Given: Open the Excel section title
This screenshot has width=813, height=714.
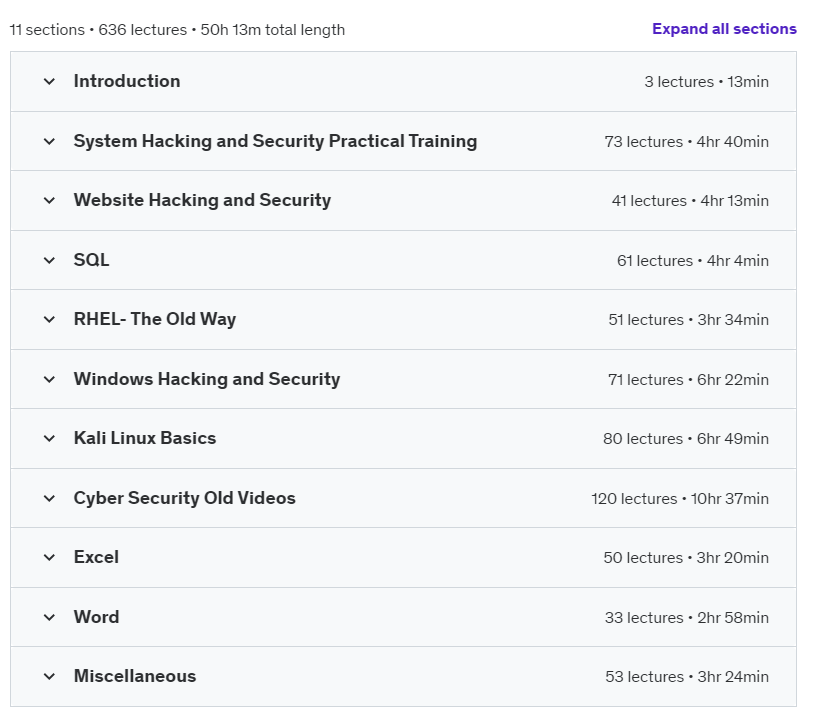Looking at the screenshot, I should 96,557.
